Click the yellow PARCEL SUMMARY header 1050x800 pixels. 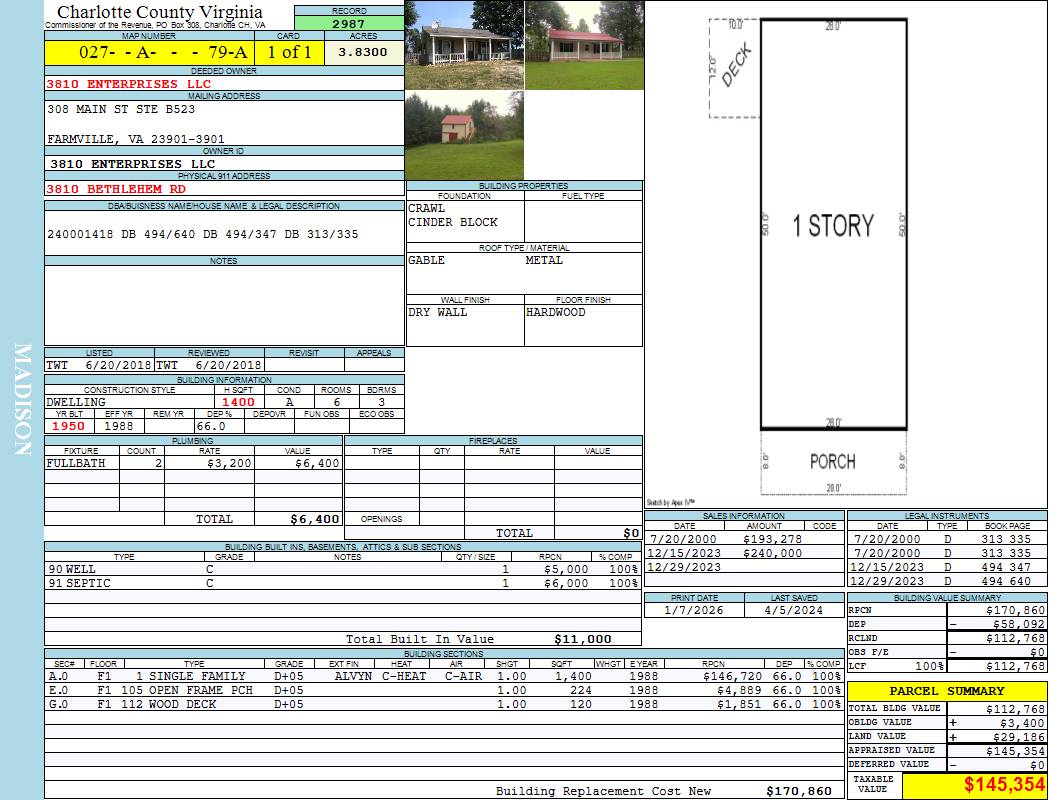pyautogui.click(x=947, y=691)
